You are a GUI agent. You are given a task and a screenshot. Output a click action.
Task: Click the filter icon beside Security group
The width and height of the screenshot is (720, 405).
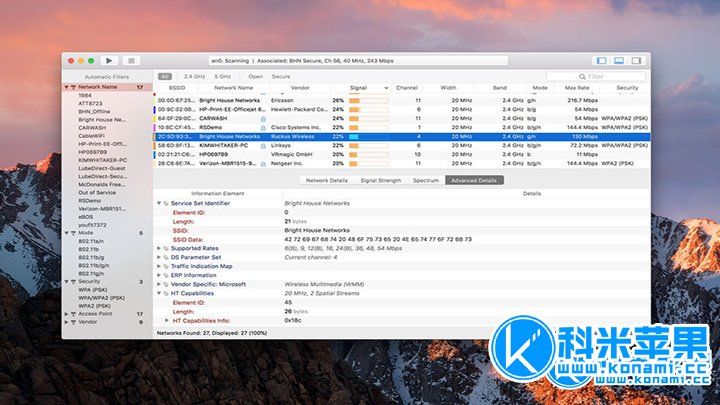pos(73,281)
